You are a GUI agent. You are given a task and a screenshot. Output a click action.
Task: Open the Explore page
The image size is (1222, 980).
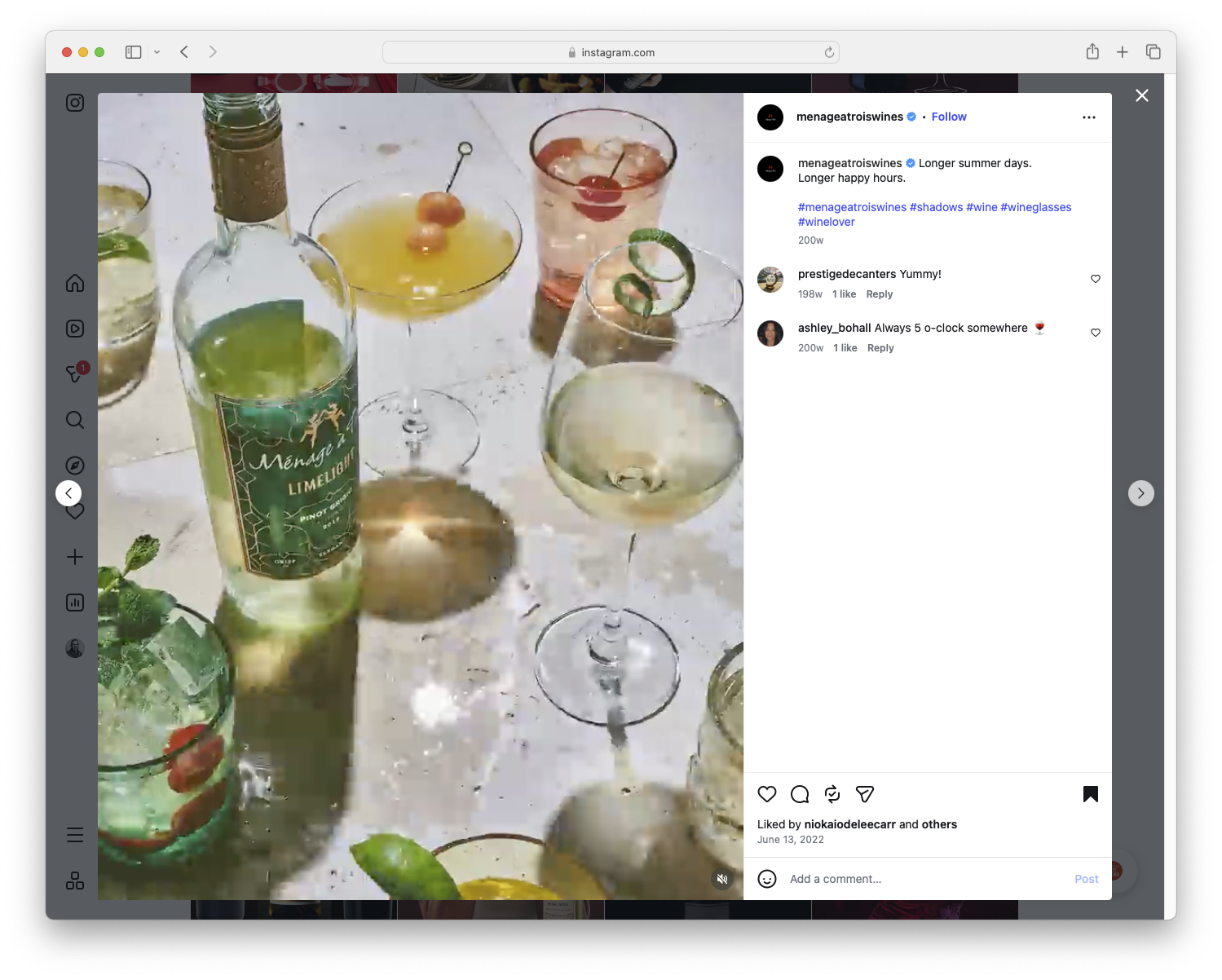74,466
